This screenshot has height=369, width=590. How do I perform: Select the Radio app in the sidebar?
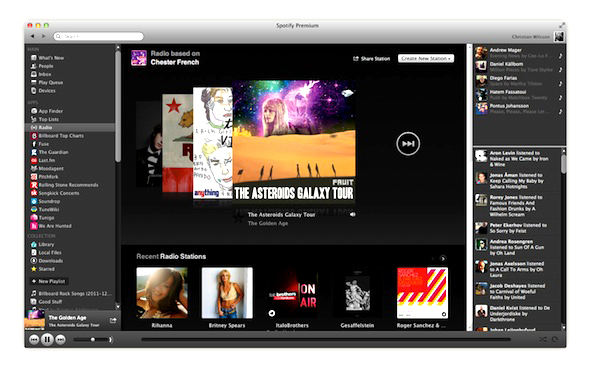(70, 128)
